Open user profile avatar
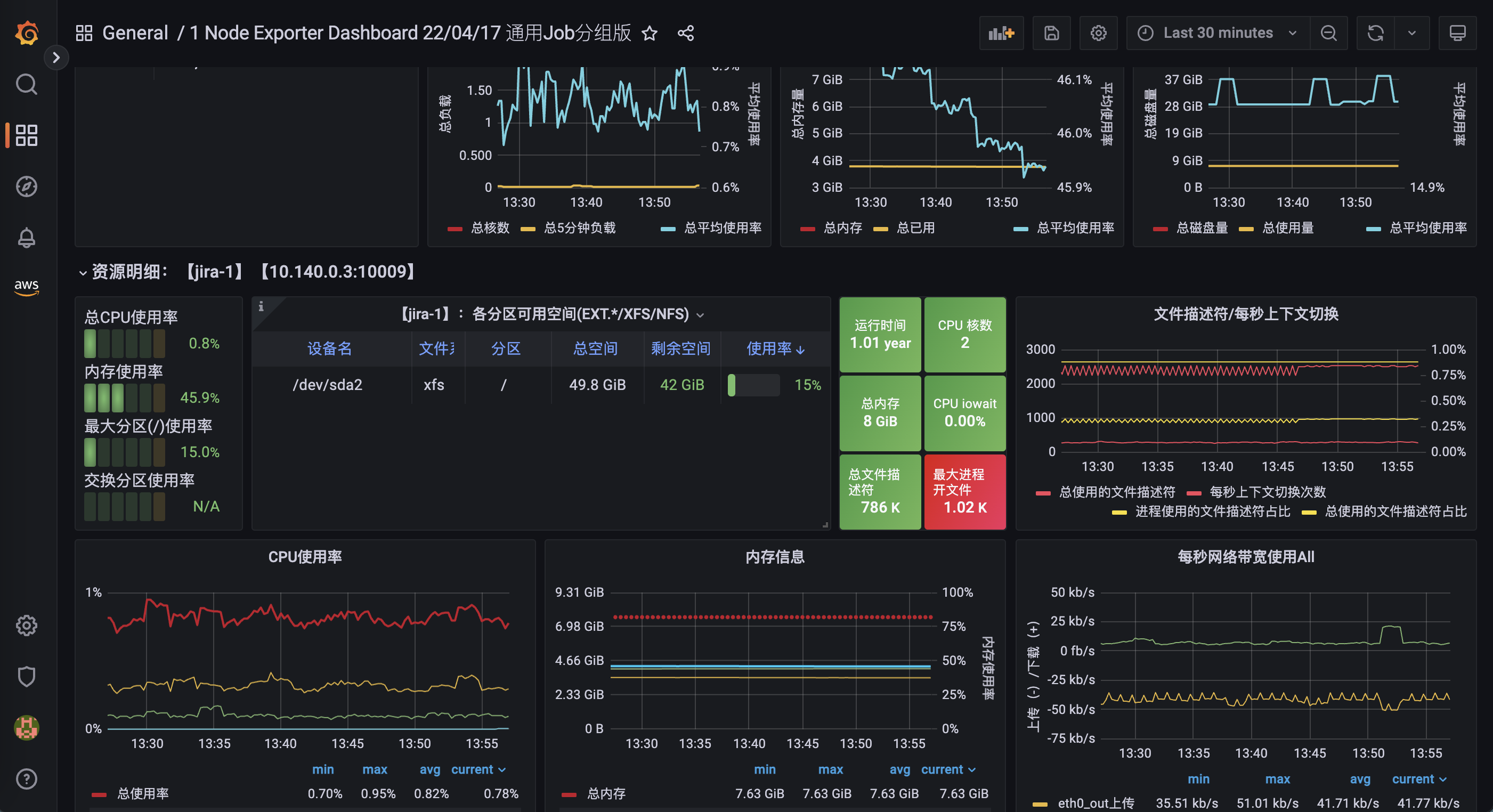Screen dimensions: 1493x812 point(27,727)
